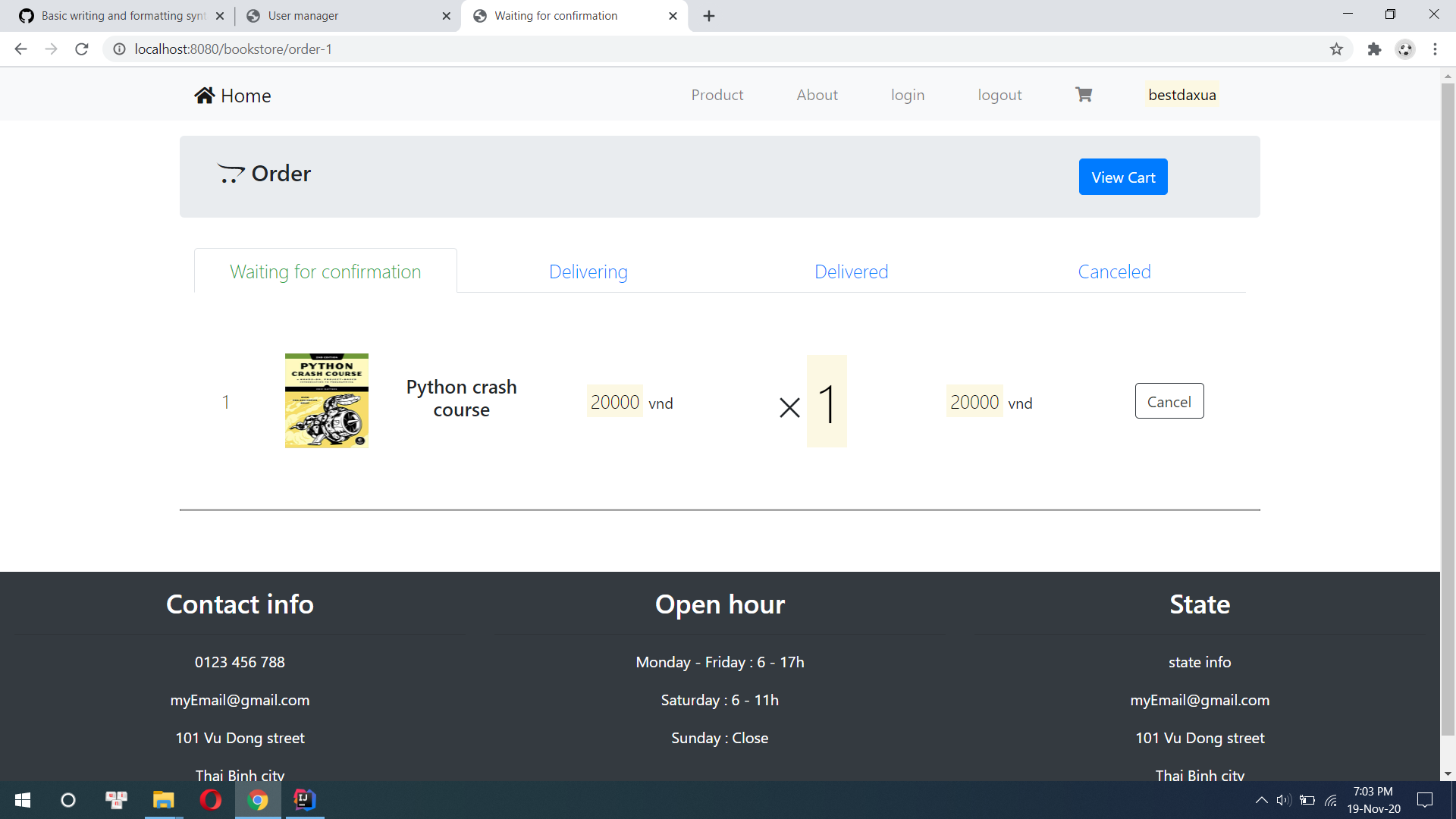Click the Home house icon
Viewport: 1456px width, 819px height.
[204, 96]
